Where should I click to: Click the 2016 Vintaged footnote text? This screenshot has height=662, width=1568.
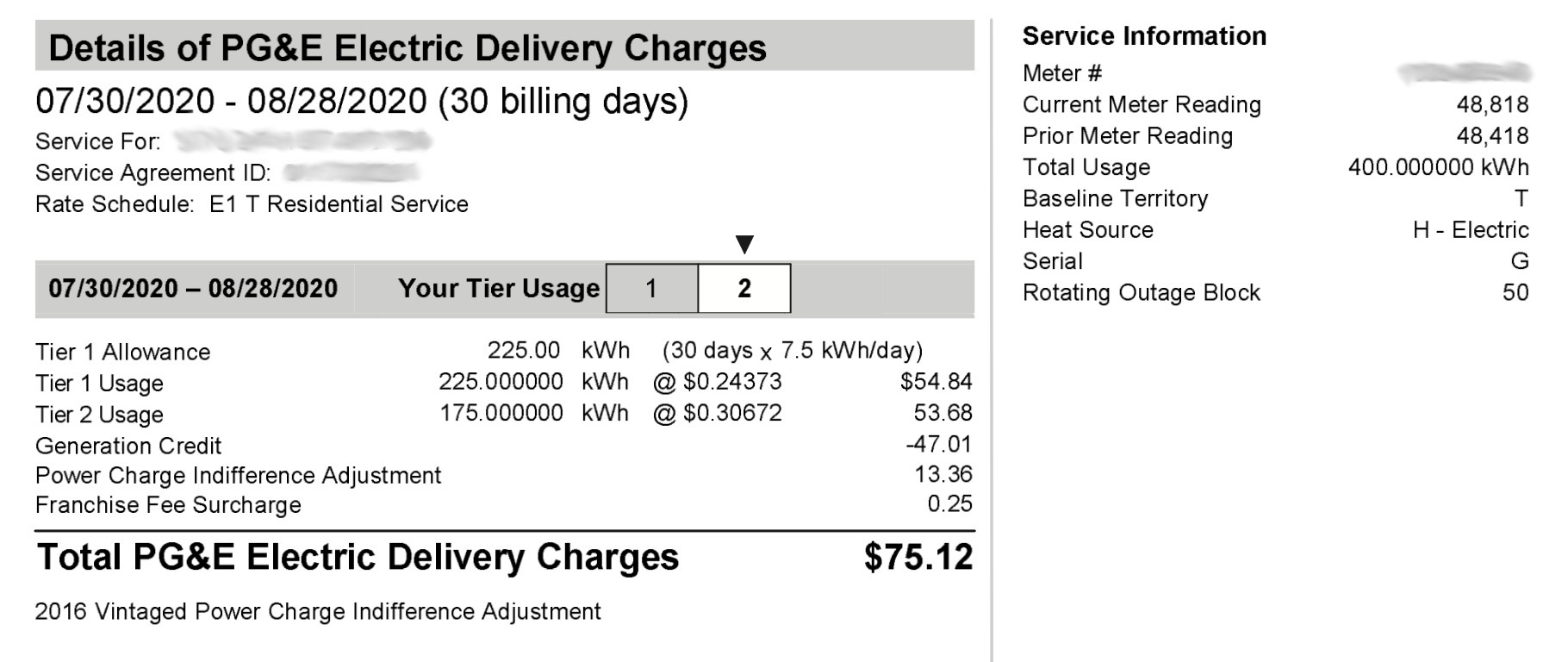pyautogui.click(x=318, y=612)
